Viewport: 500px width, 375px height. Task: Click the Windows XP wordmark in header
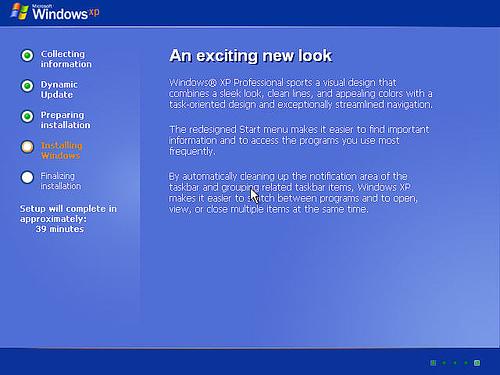pyautogui.click(x=66, y=13)
